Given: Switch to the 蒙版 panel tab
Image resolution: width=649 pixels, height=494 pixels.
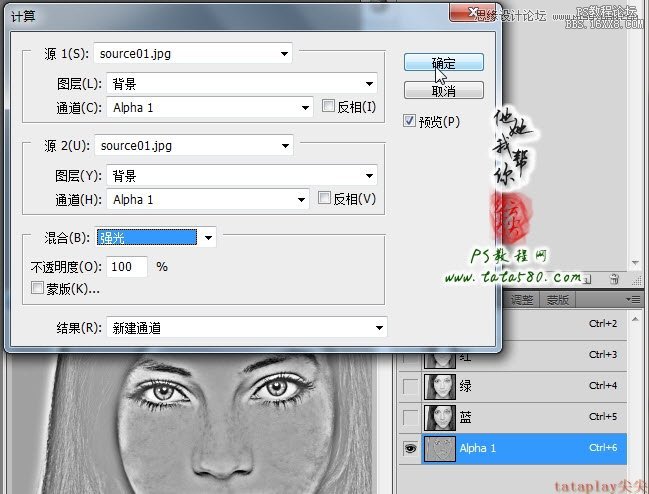Looking at the screenshot, I should (557, 300).
